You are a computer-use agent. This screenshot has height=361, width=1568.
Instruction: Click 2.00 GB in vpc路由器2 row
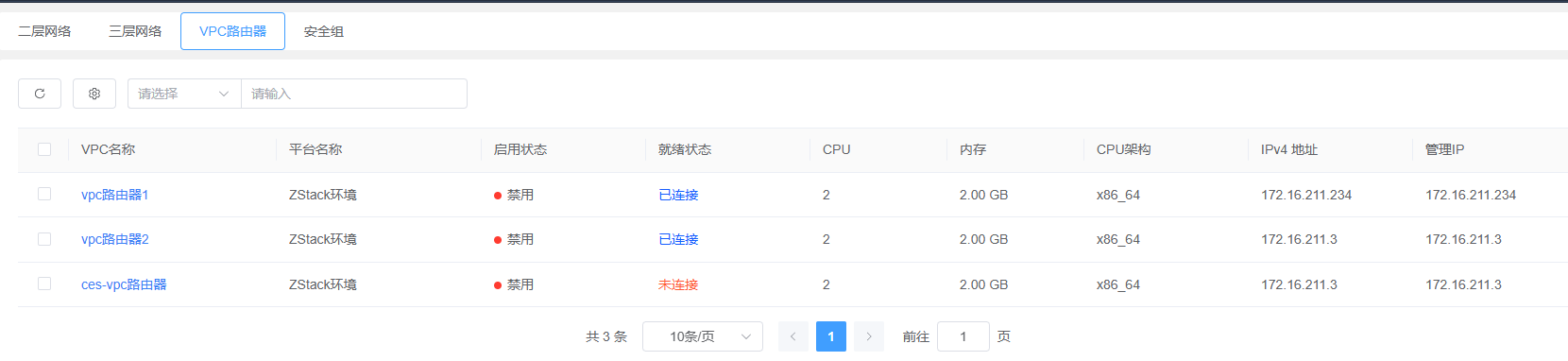point(984,239)
